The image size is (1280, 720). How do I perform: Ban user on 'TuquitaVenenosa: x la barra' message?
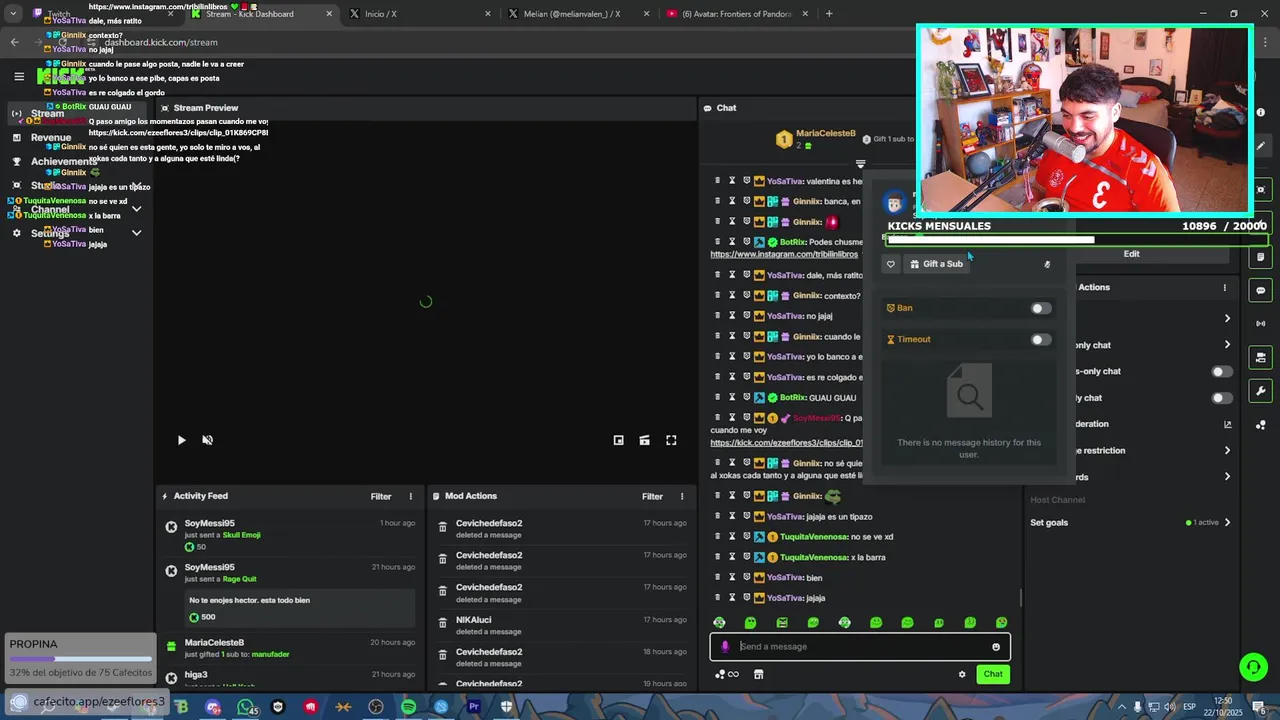pos(746,557)
